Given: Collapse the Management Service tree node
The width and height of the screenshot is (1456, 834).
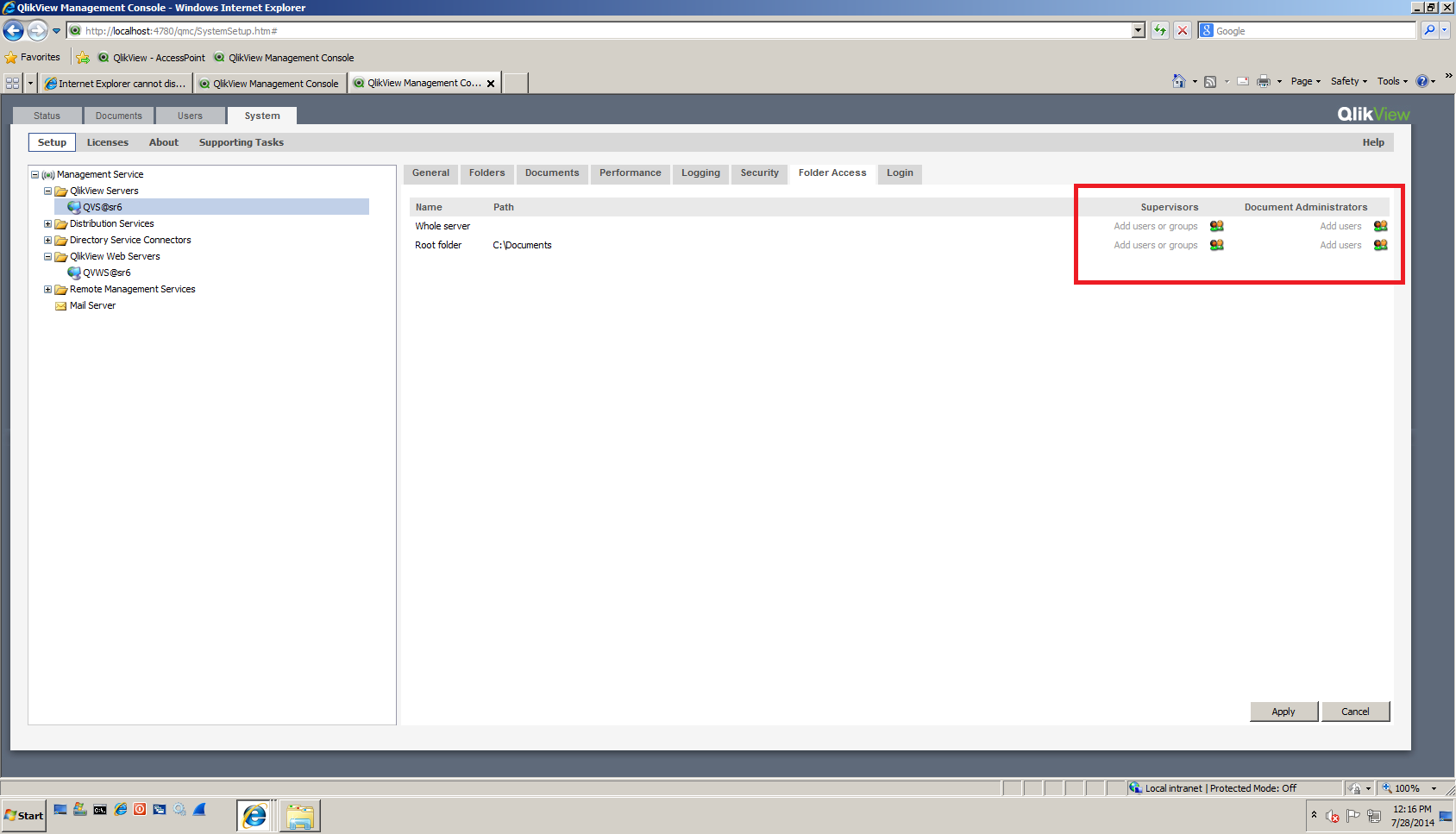Looking at the screenshot, I should [35, 174].
